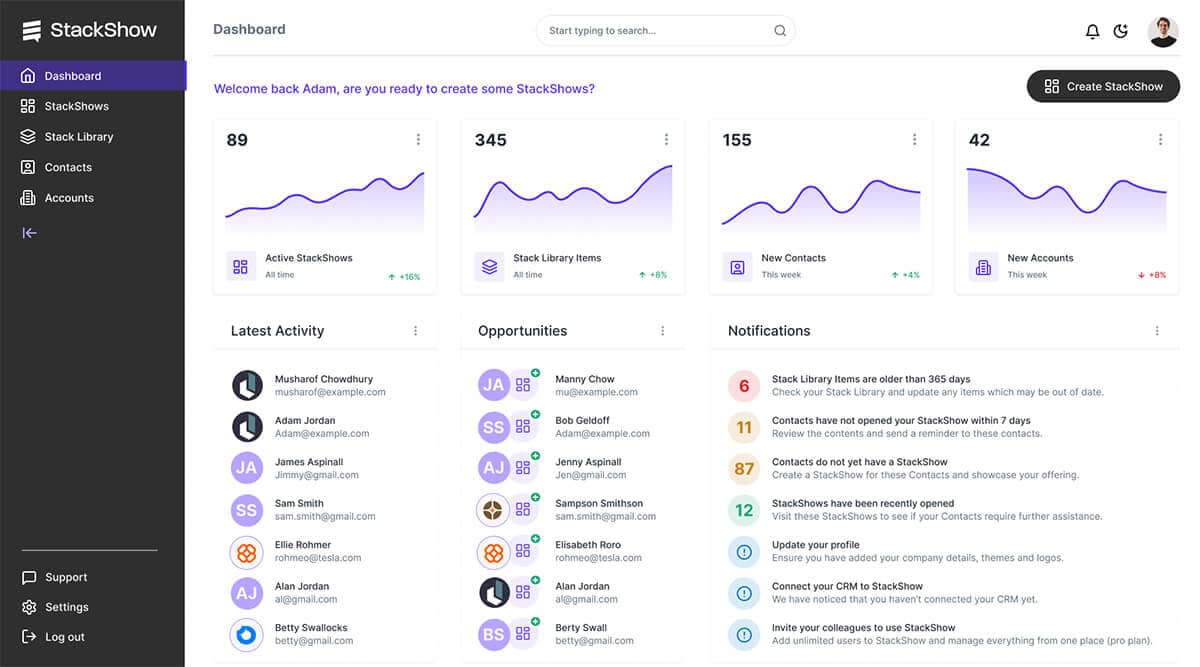Screen dimensions: 1200x667
Task: Open the StackShows section in sidebar
Action: pos(77,105)
